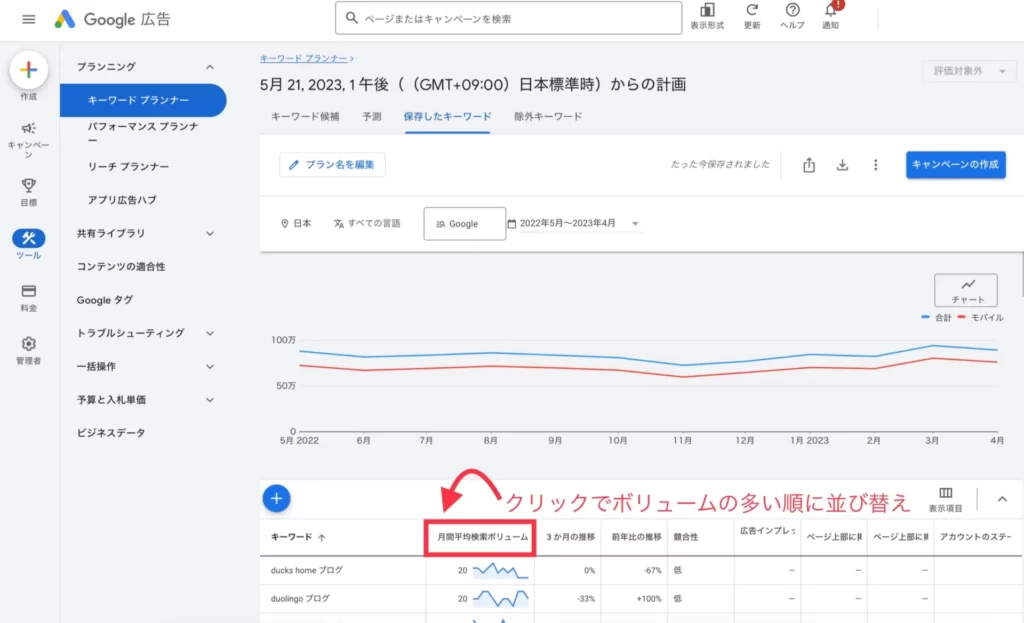Focus the ページまたはキャンペーンを検索 search box
Image resolution: width=1024 pixels, height=623 pixels.
point(508,18)
